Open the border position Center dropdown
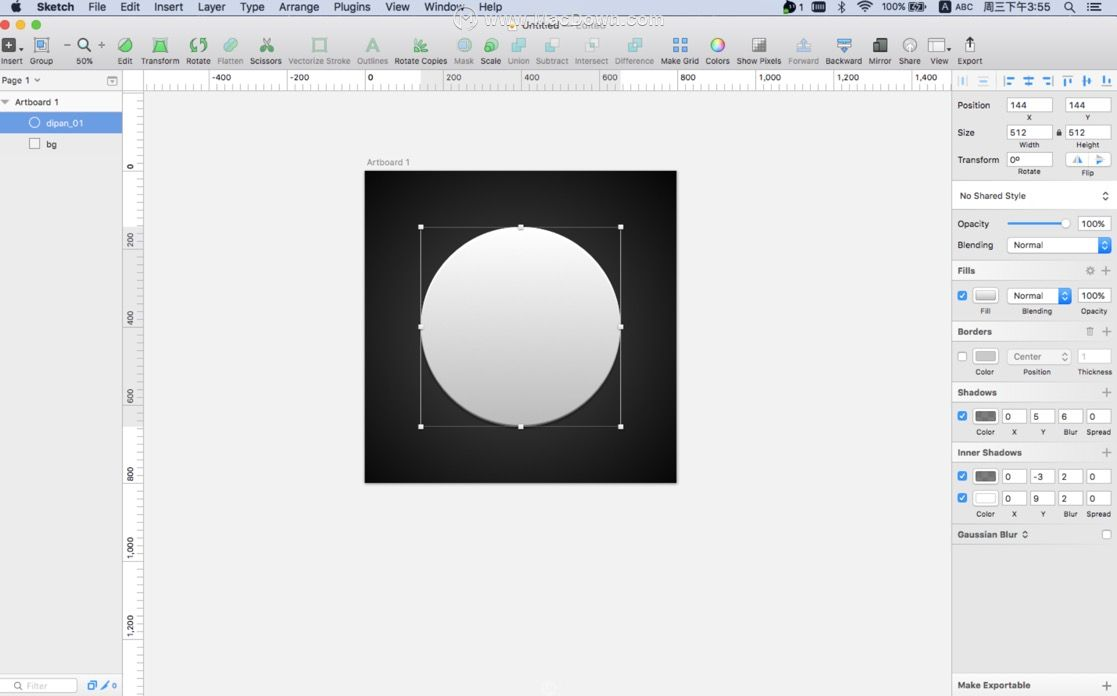 1039,356
